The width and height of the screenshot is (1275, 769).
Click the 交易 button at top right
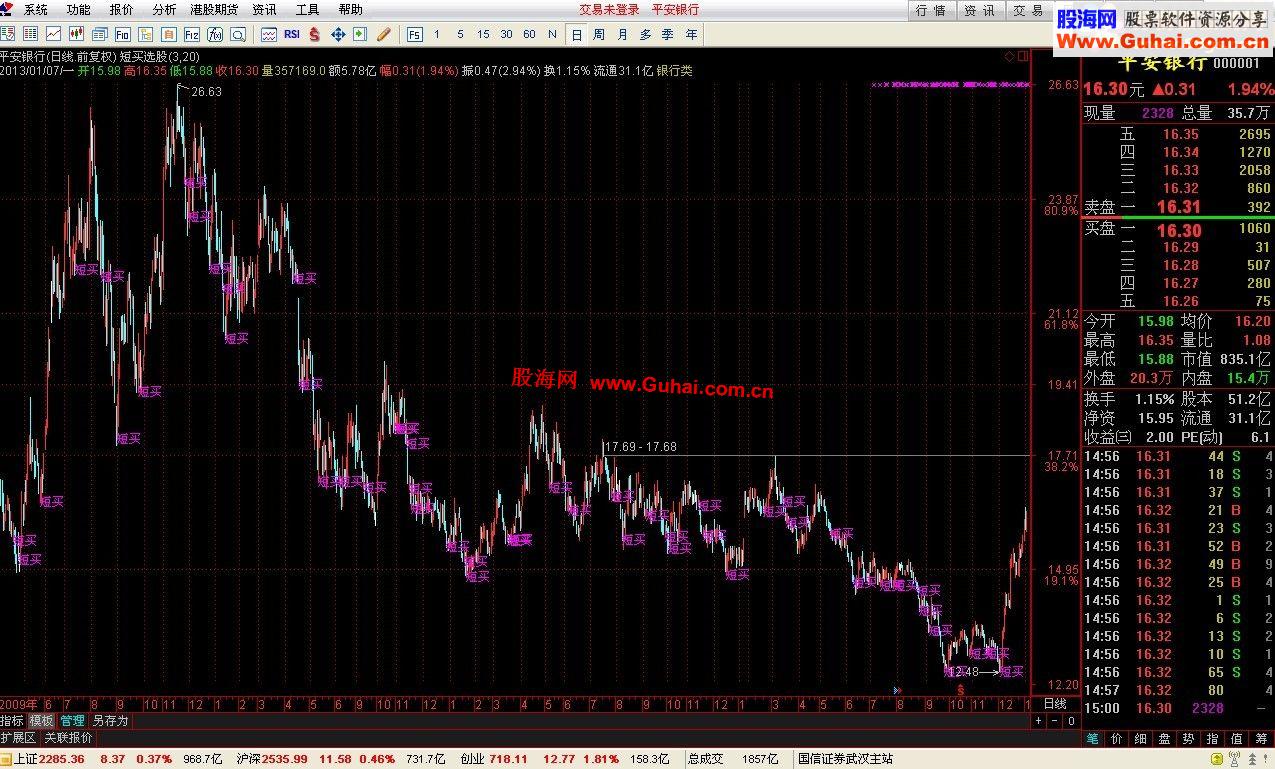pos(1028,10)
